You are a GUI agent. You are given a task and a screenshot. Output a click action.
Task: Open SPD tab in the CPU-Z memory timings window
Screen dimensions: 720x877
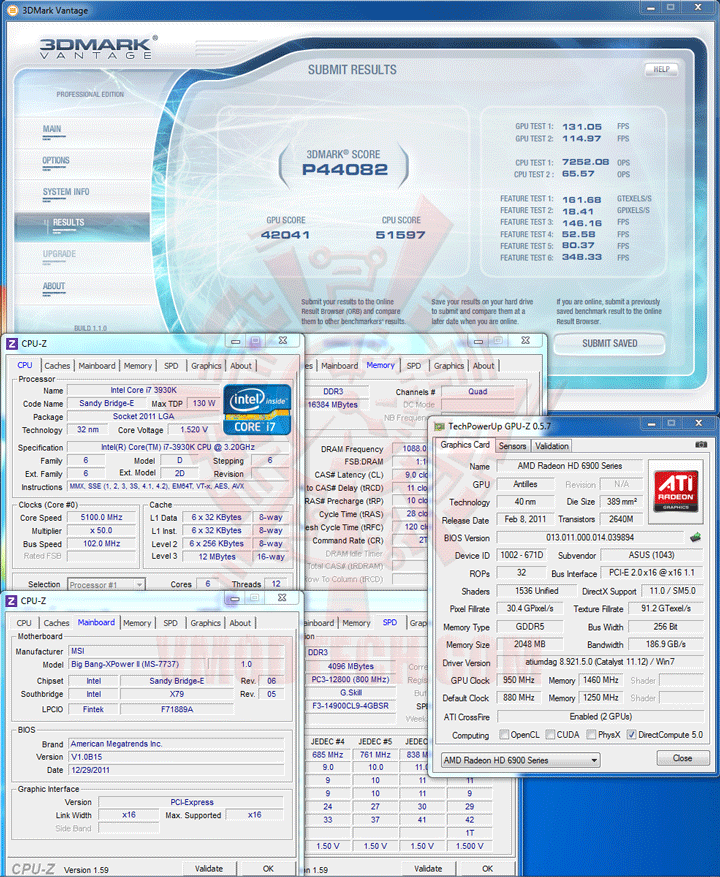point(414,366)
